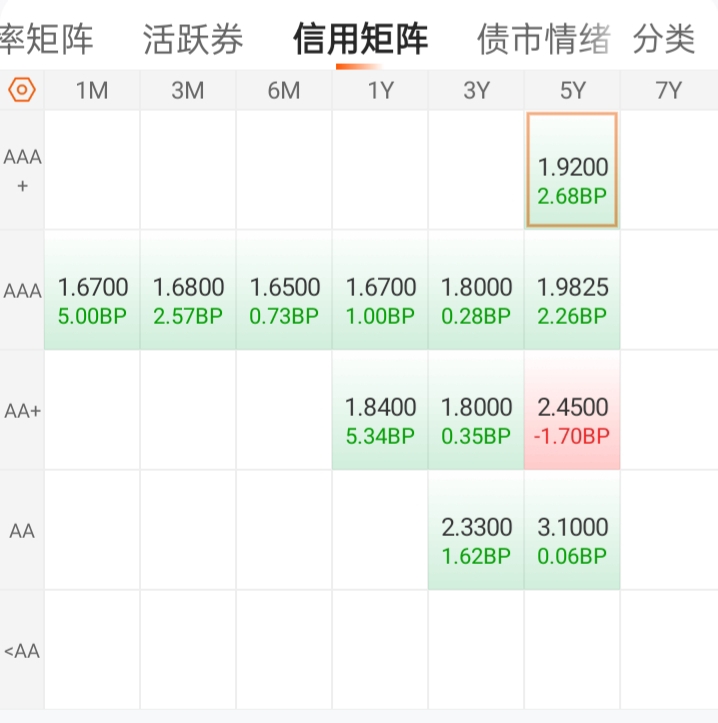Viewport: 718px width, 723px height.
Task: Open AA 5Y cell showing 3.1000
Action: 572,530
